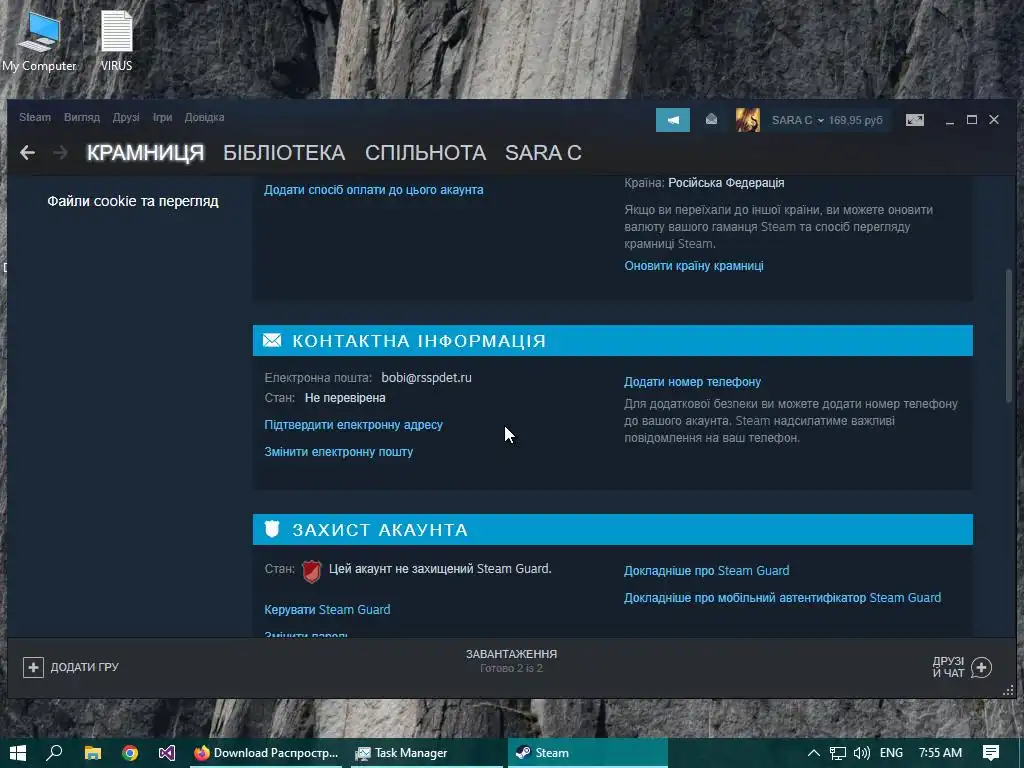Open the Steam inbox envelope icon
Image resolution: width=1024 pixels, height=768 pixels.
tap(711, 120)
